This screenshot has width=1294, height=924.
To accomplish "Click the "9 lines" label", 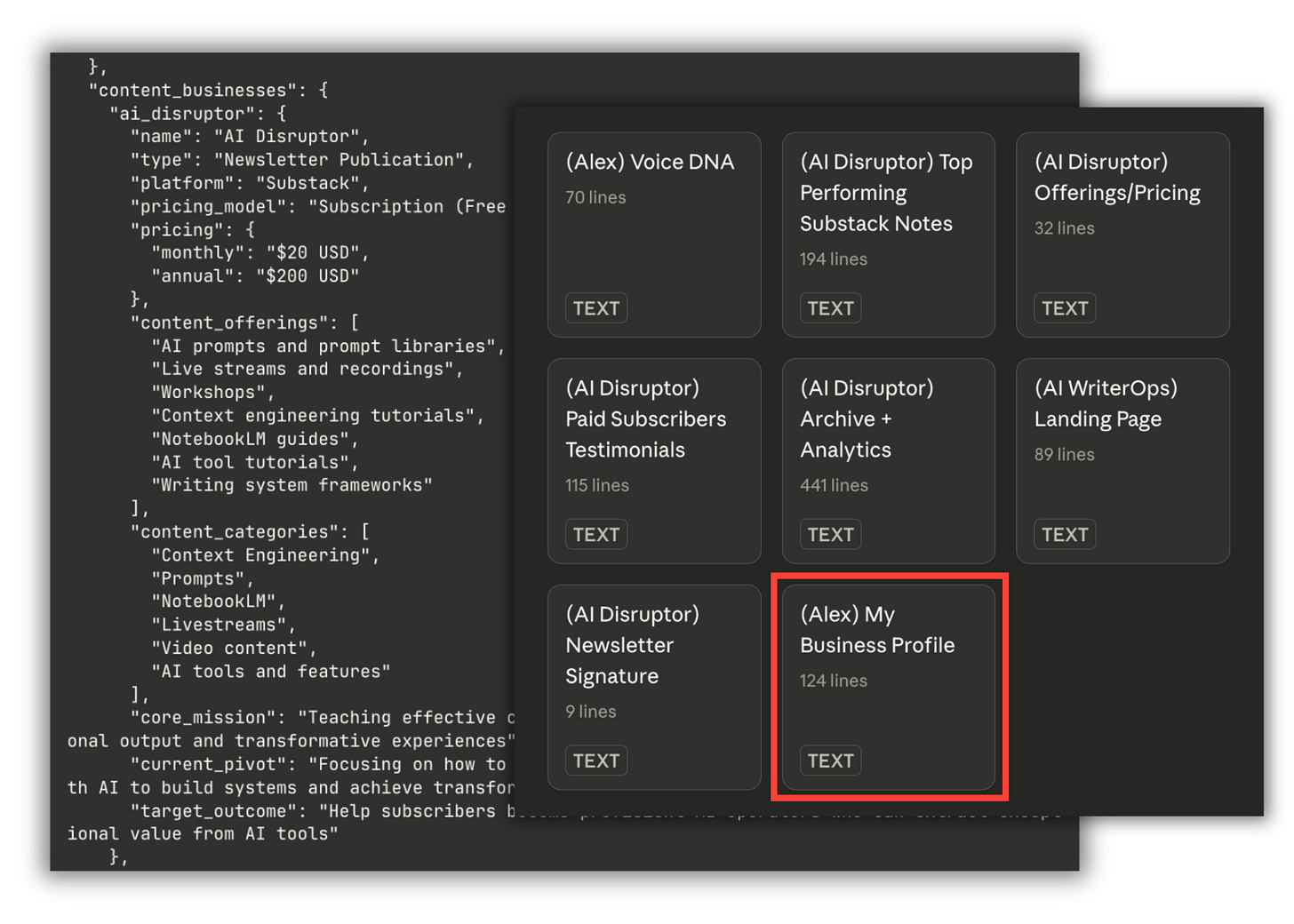I will [x=591, y=712].
